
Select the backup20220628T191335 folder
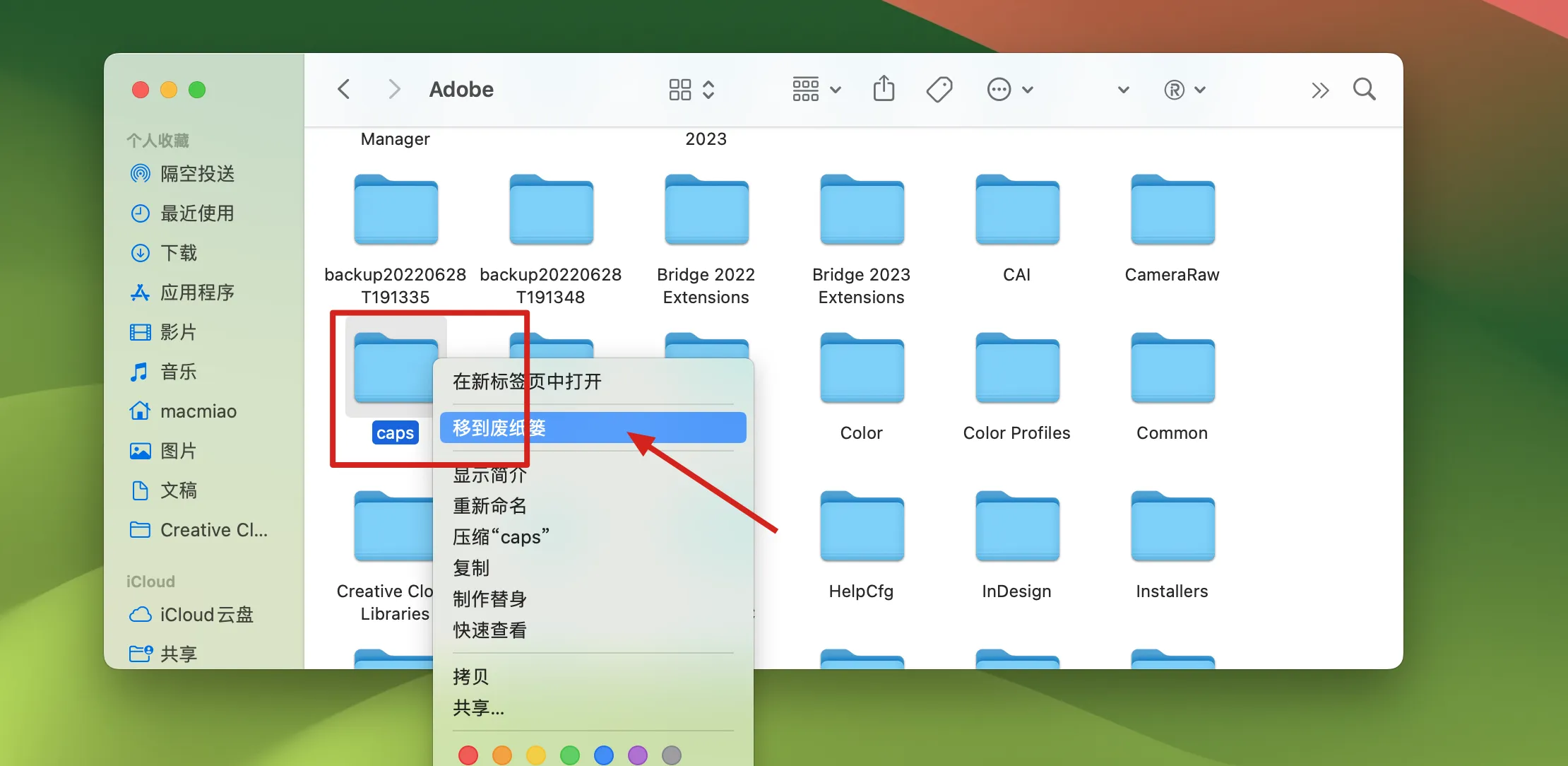tap(396, 210)
